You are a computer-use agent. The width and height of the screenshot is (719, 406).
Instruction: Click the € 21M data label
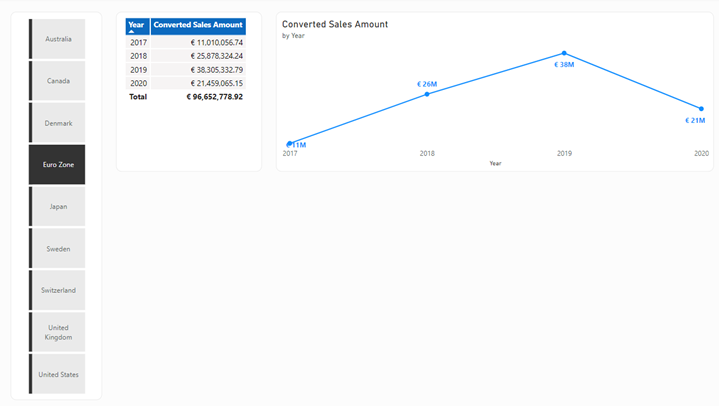tap(695, 120)
